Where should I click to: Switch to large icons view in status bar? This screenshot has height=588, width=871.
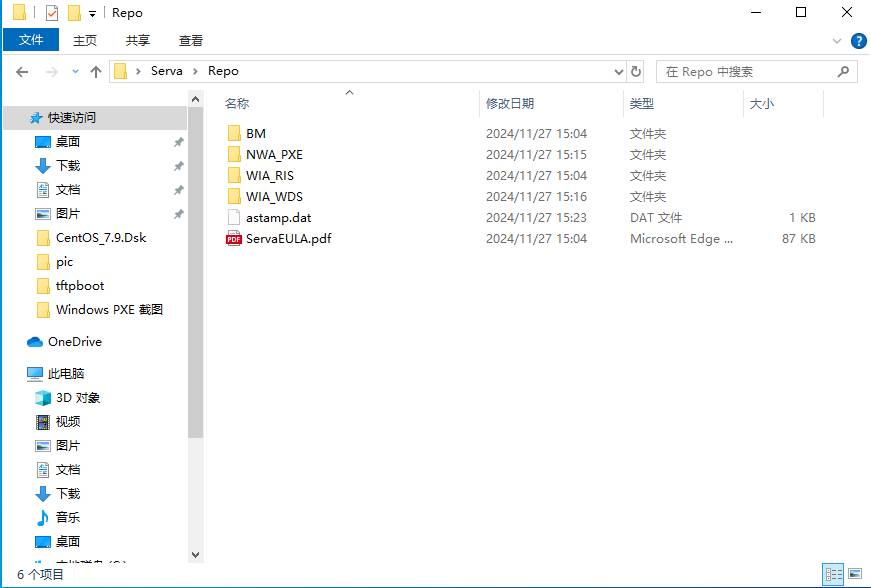[855, 575]
